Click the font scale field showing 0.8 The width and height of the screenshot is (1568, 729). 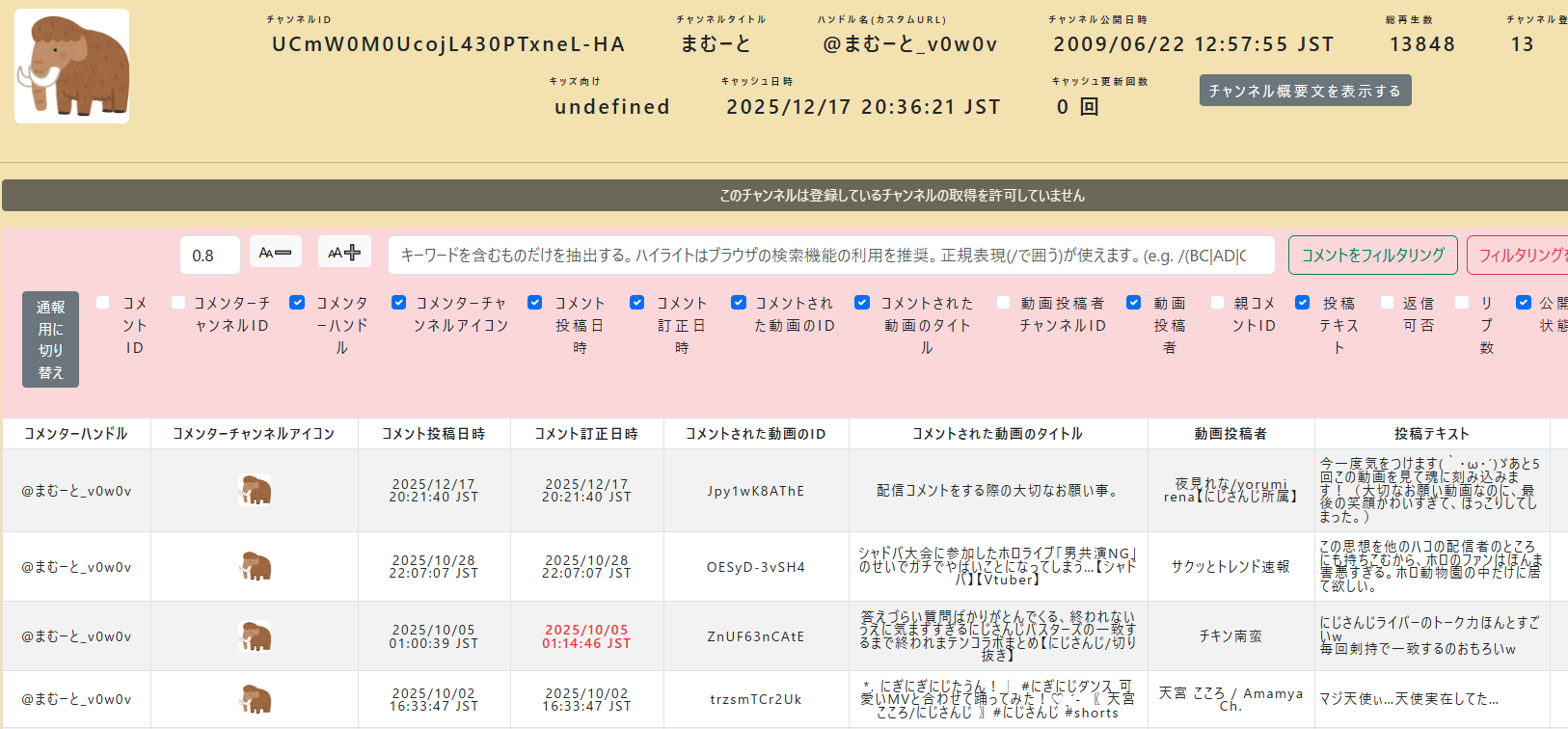[x=209, y=256]
